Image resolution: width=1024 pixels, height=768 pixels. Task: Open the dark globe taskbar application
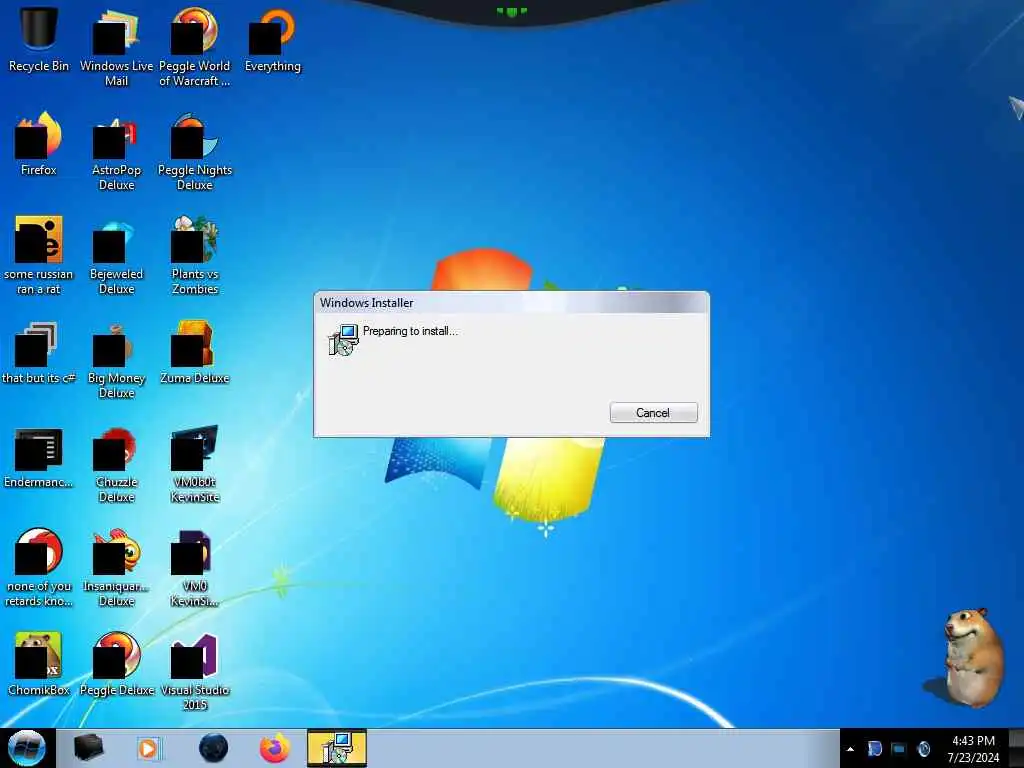(x=213, y=748)
